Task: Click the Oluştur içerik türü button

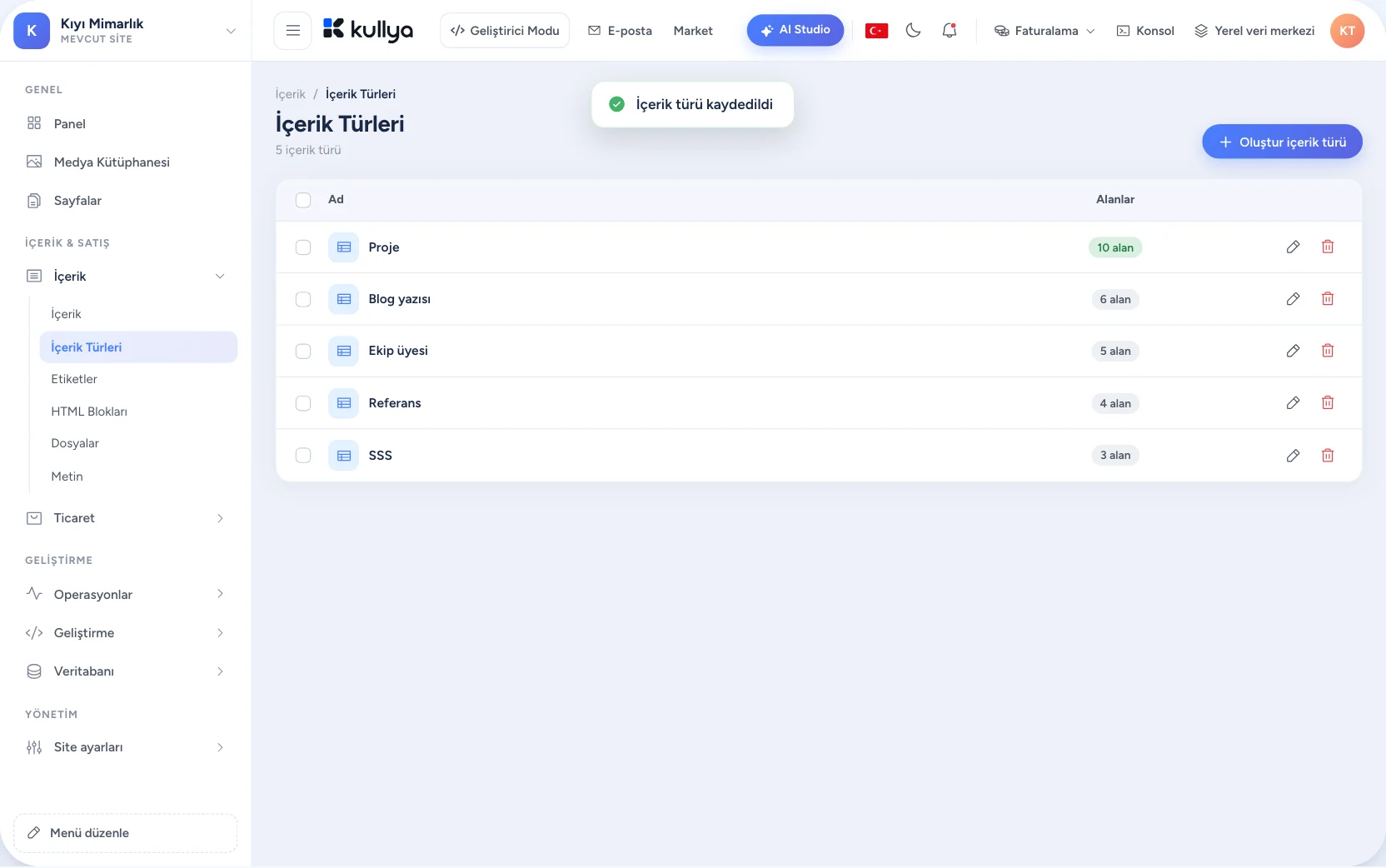Action: [x=1282, y=142]
